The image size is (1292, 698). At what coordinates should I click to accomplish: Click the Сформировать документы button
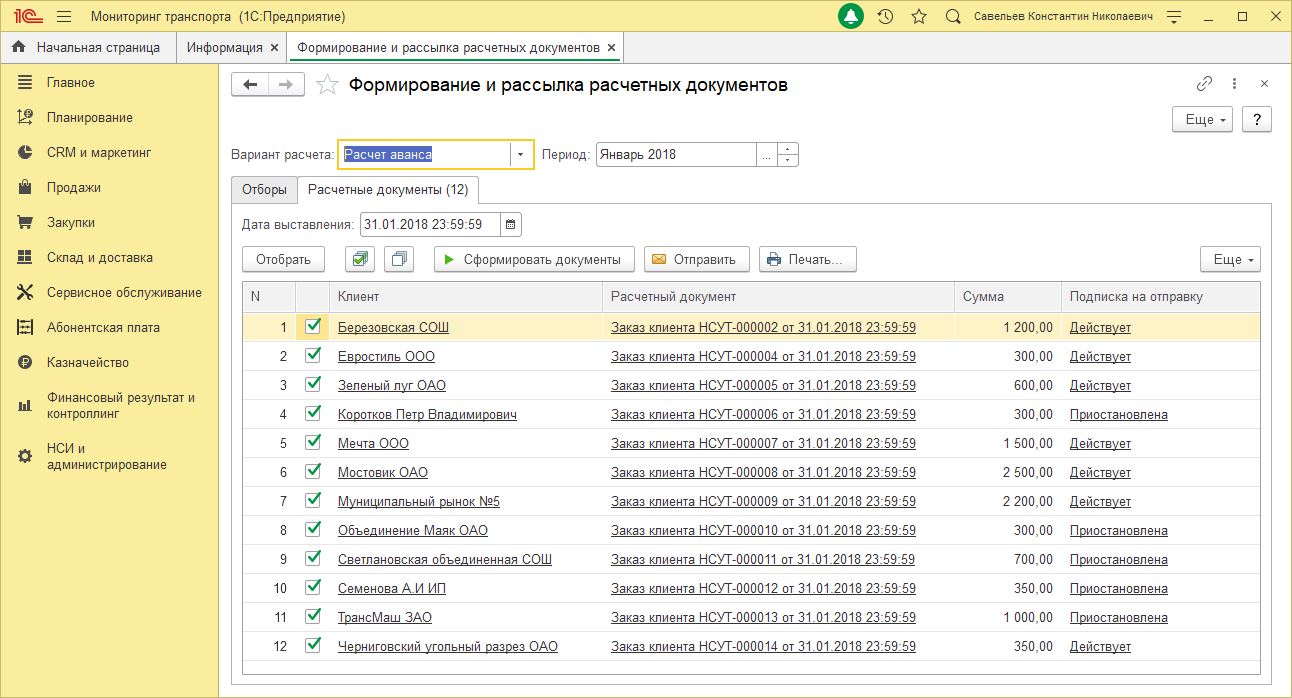pyautogui.click(x=534, y=259)
